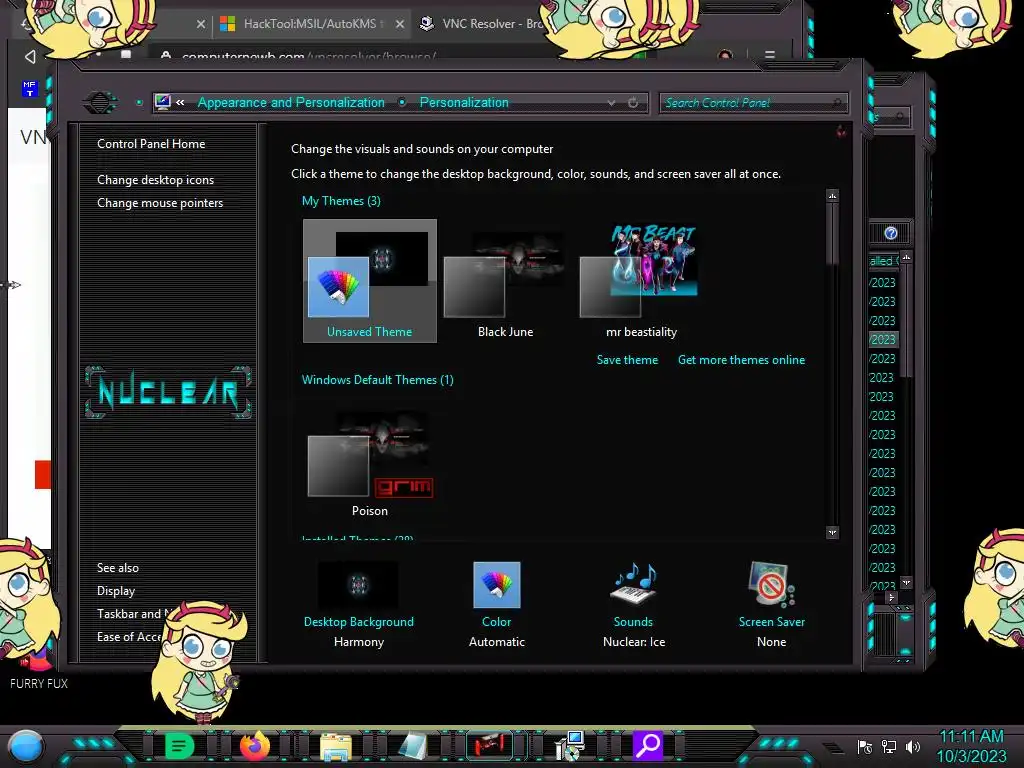1024x768 pixels.
Task: Apply the Poison default theme
Action: [x=370, y=464]
